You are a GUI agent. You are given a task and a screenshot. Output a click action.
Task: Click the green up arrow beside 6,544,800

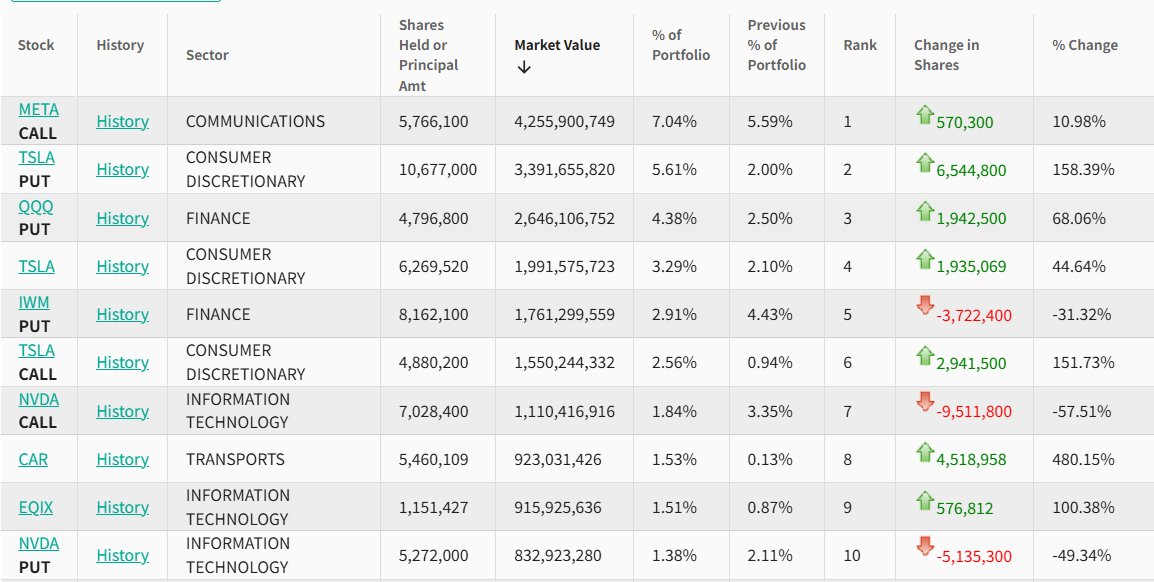[x=924, y=162]
